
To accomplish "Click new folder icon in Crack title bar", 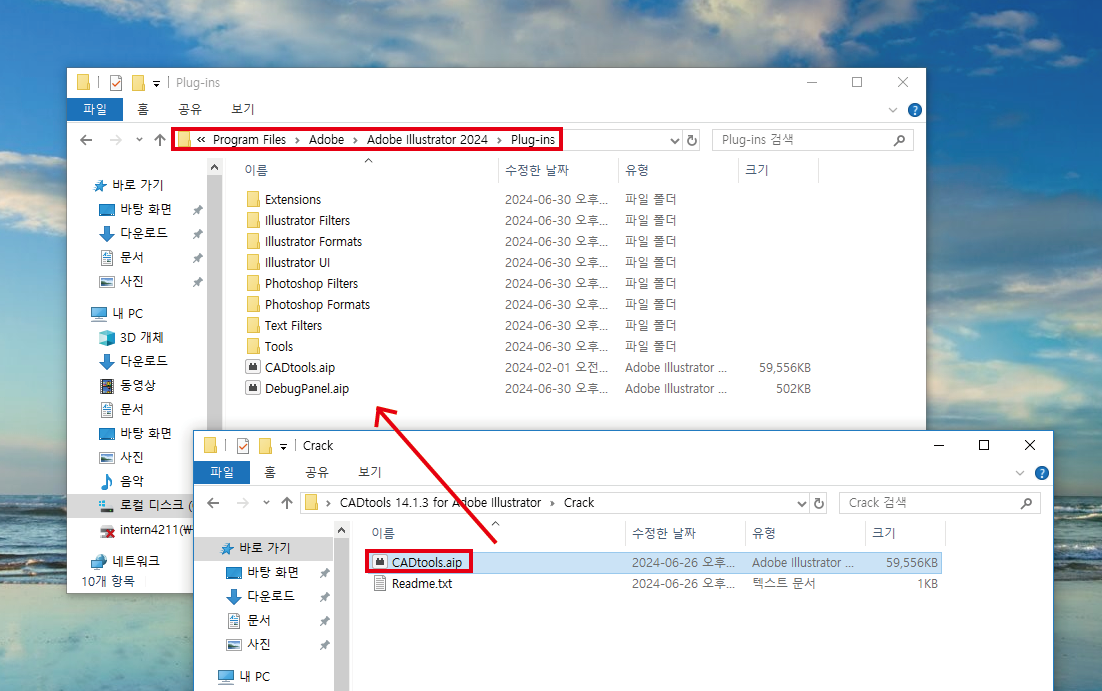I will [x=265, y=446].
